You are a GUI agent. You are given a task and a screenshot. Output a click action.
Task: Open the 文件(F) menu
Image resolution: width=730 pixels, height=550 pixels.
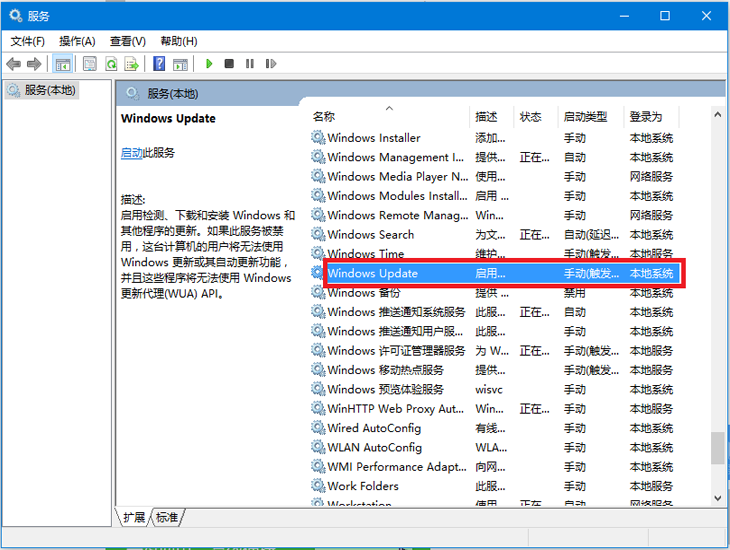[x=27, y=41]
